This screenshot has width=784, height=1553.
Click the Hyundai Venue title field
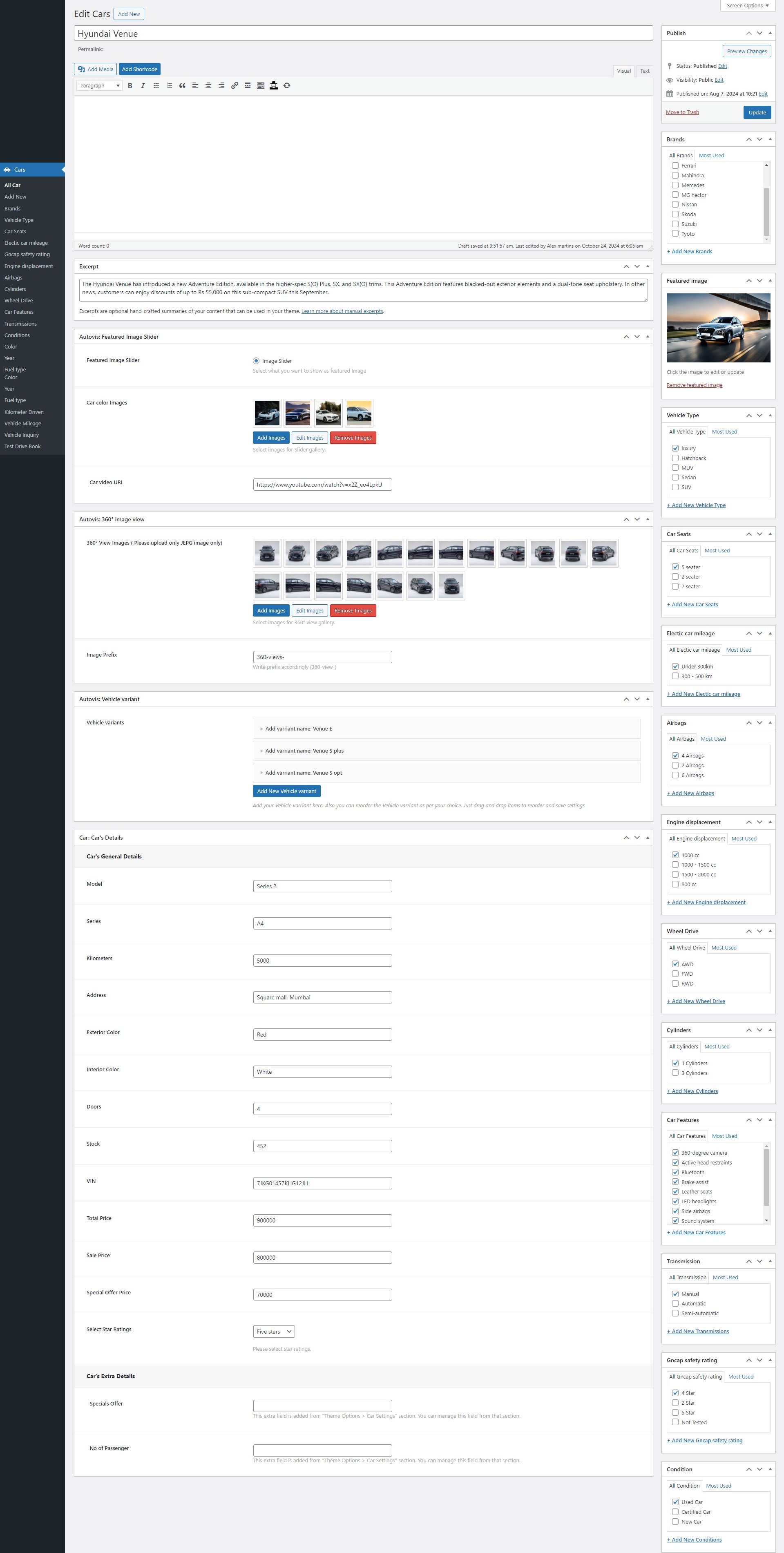click(363, 34)
